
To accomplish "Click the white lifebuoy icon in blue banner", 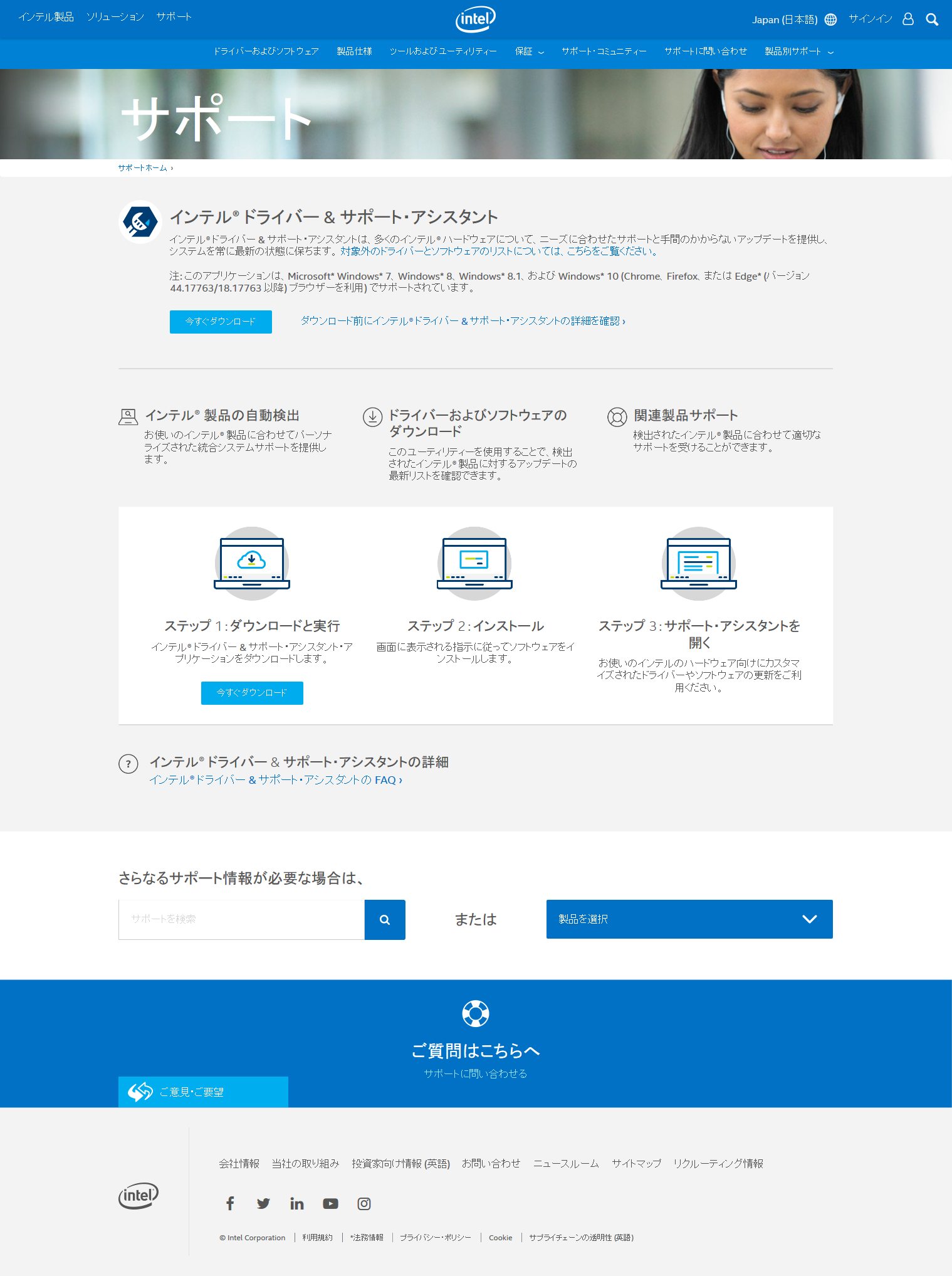I will 476,1013.
